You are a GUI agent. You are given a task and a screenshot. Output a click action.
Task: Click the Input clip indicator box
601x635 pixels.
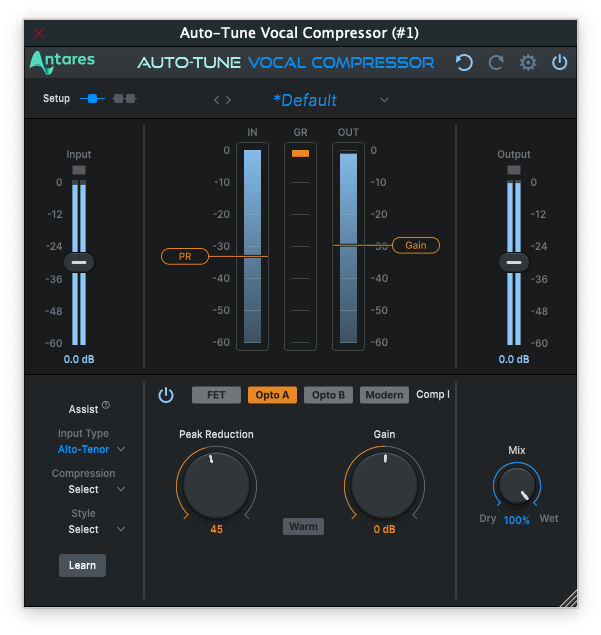[x=79, y=170]
